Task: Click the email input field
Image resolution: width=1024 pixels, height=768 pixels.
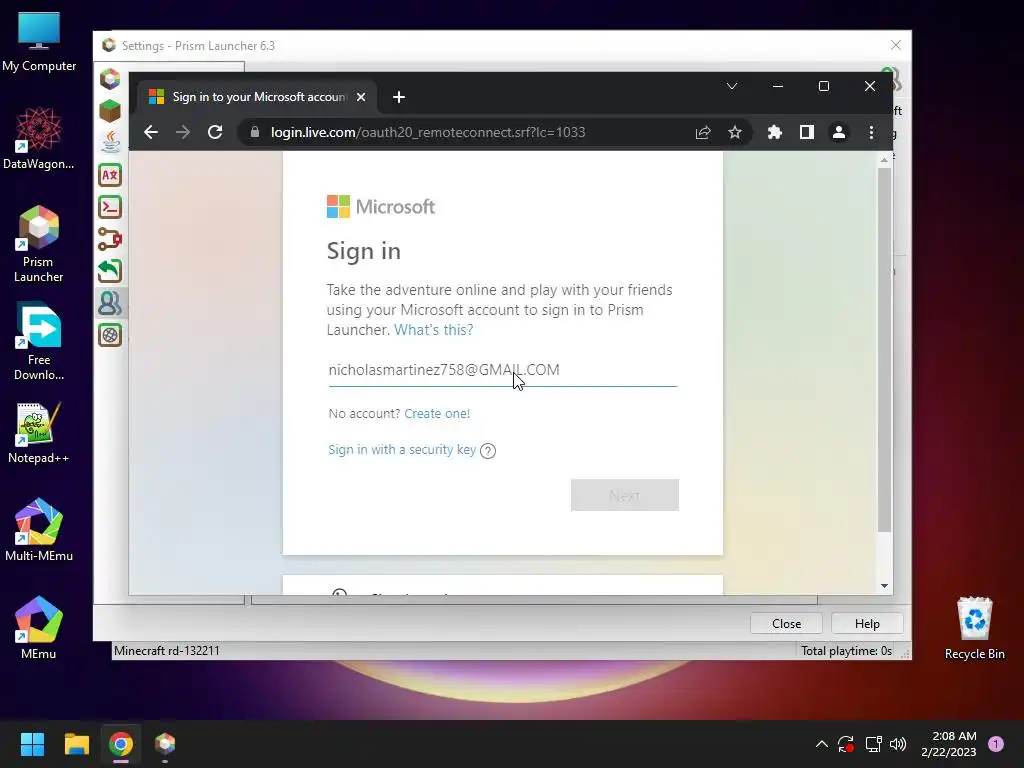Action: [x=502, y=370]
